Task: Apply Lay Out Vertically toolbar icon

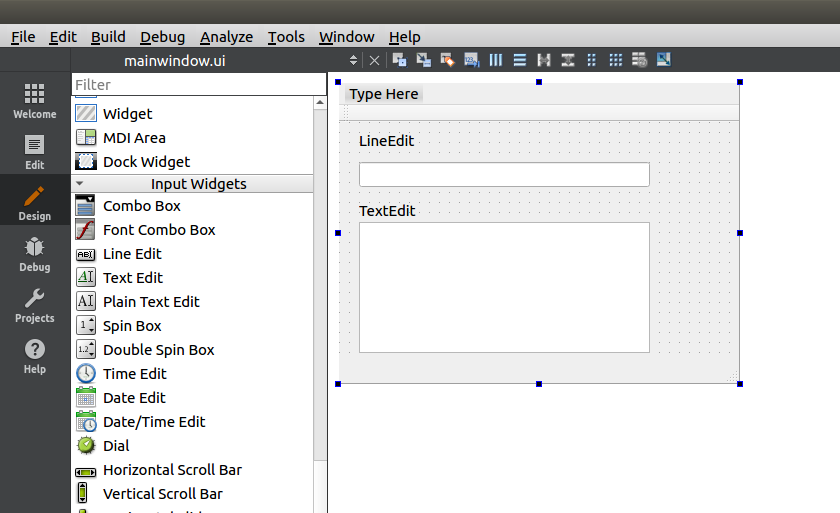Action: (520, 60)
